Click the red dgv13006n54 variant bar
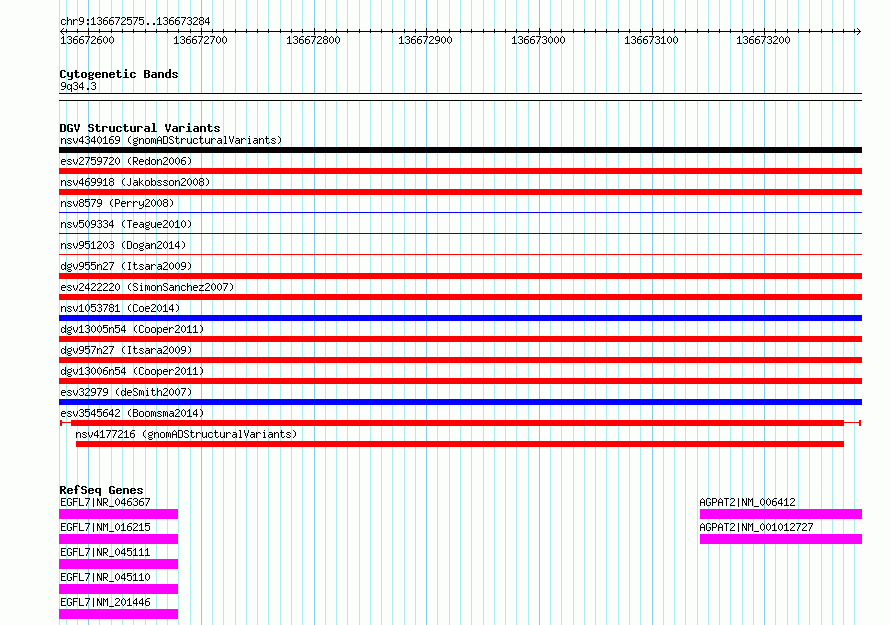Image resolution: width=890 pixels, height=625 pixels. [x=460, y=381]
